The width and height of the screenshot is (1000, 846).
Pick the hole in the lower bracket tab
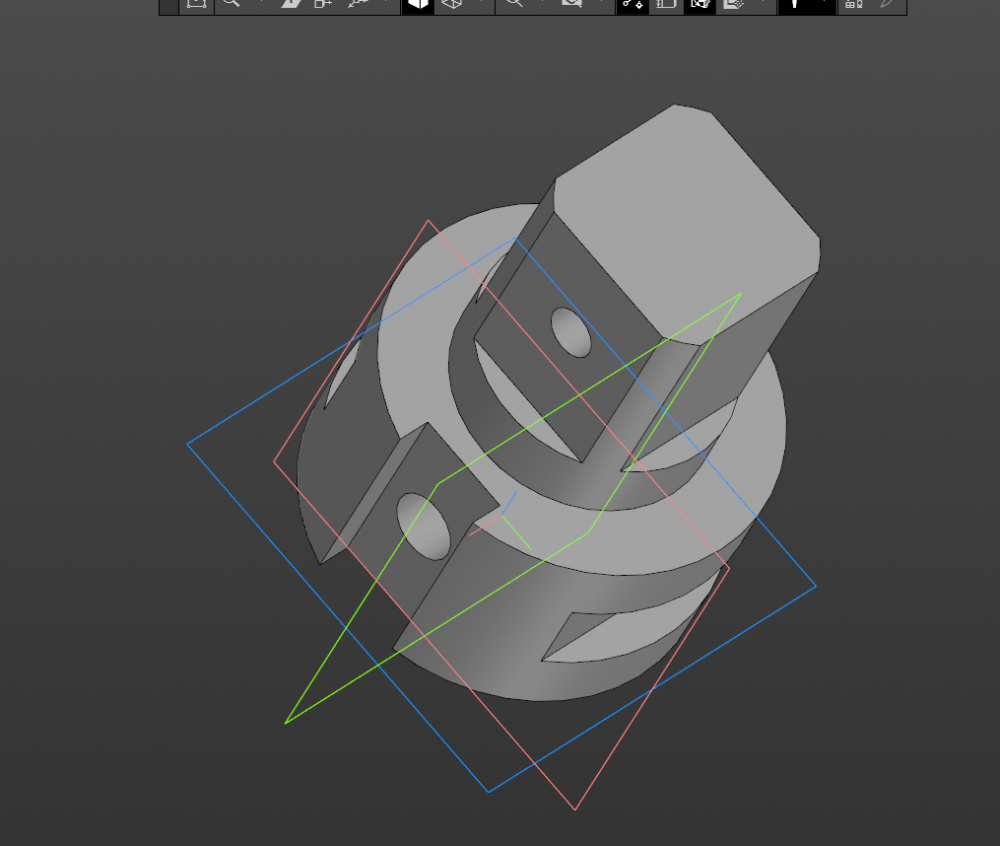[423, 527]
